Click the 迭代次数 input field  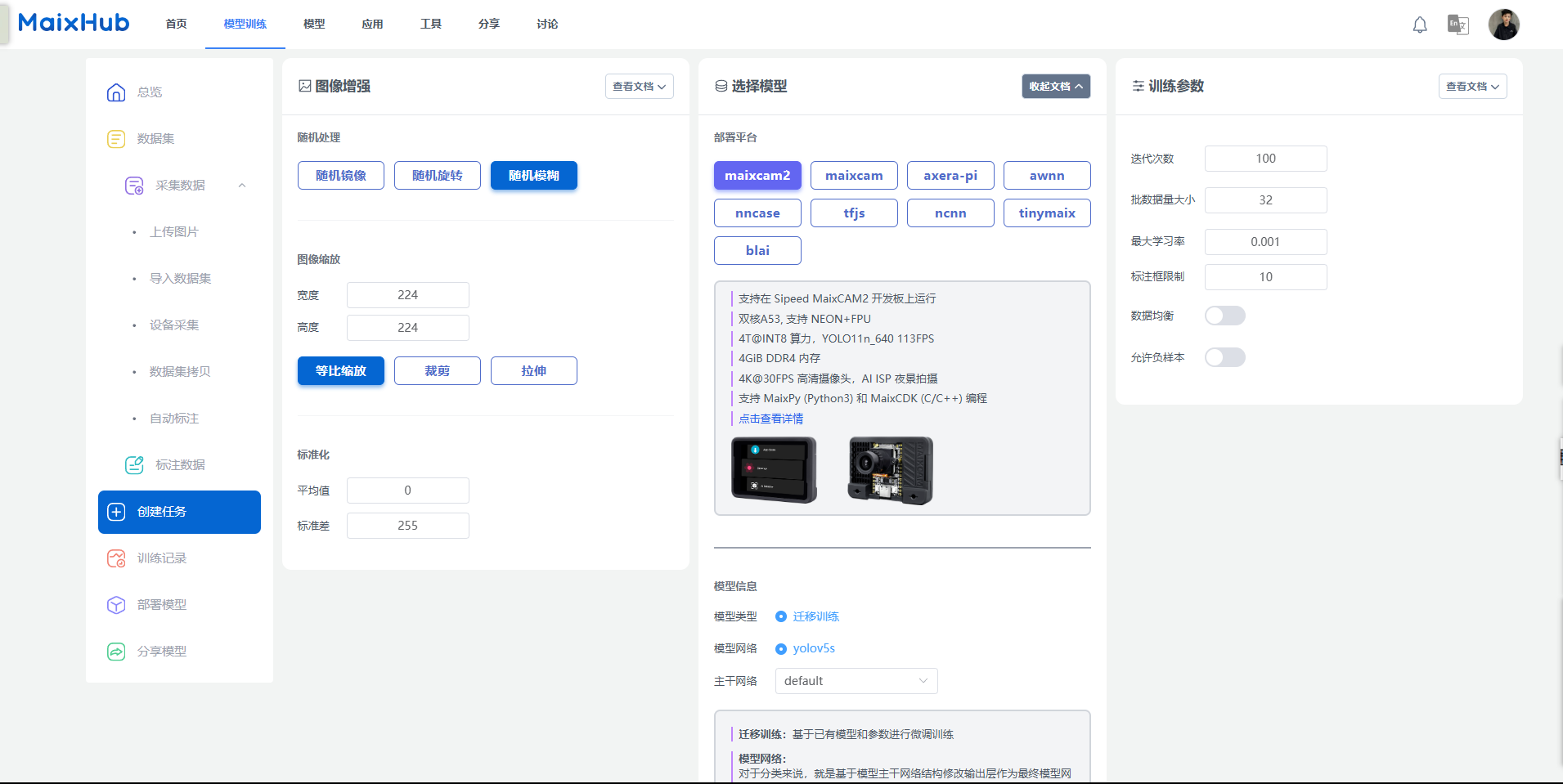coord(1266,159)
